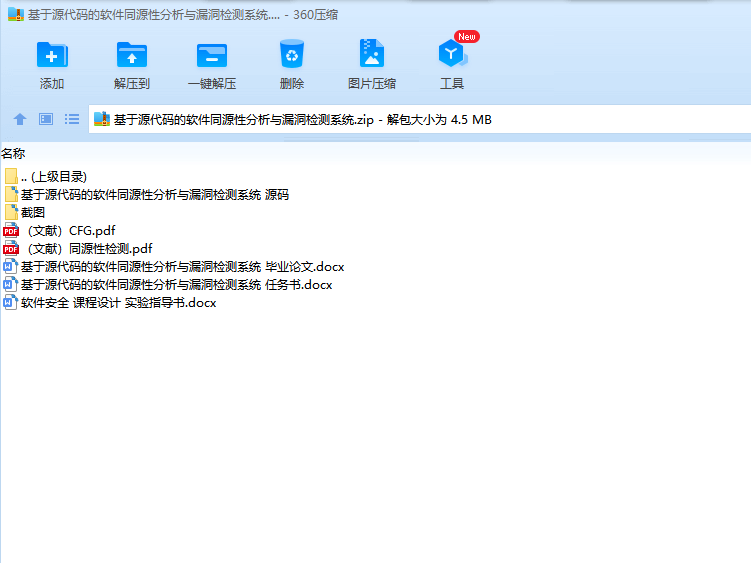
Task: Click the archive path address field
Action: [420, 119]
